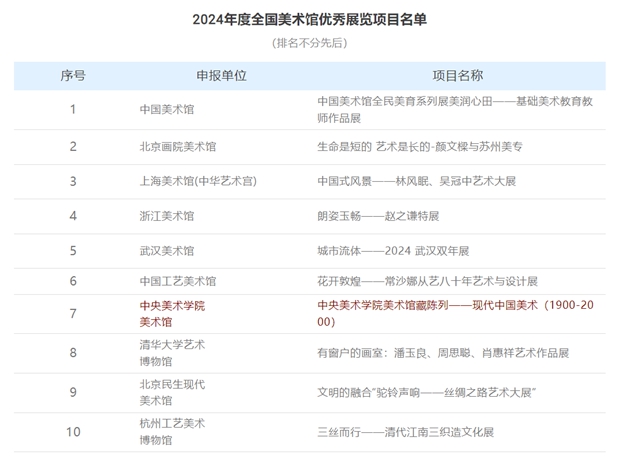Click project 三丝而行——清代江南三织造文化展
The width and height of the screenshot is (622, 462).
pyautogui.click(x=405, y=432)
